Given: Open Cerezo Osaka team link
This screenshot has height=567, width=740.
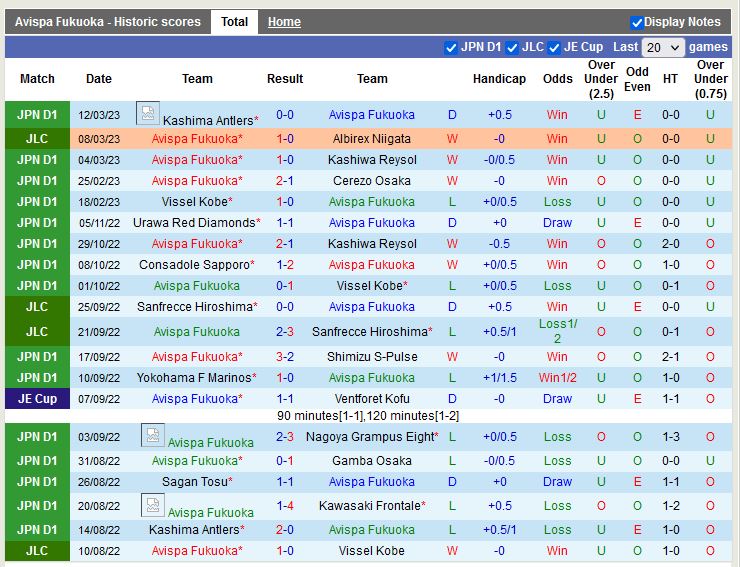Looking at the screenshot, I should pos(371,181).
